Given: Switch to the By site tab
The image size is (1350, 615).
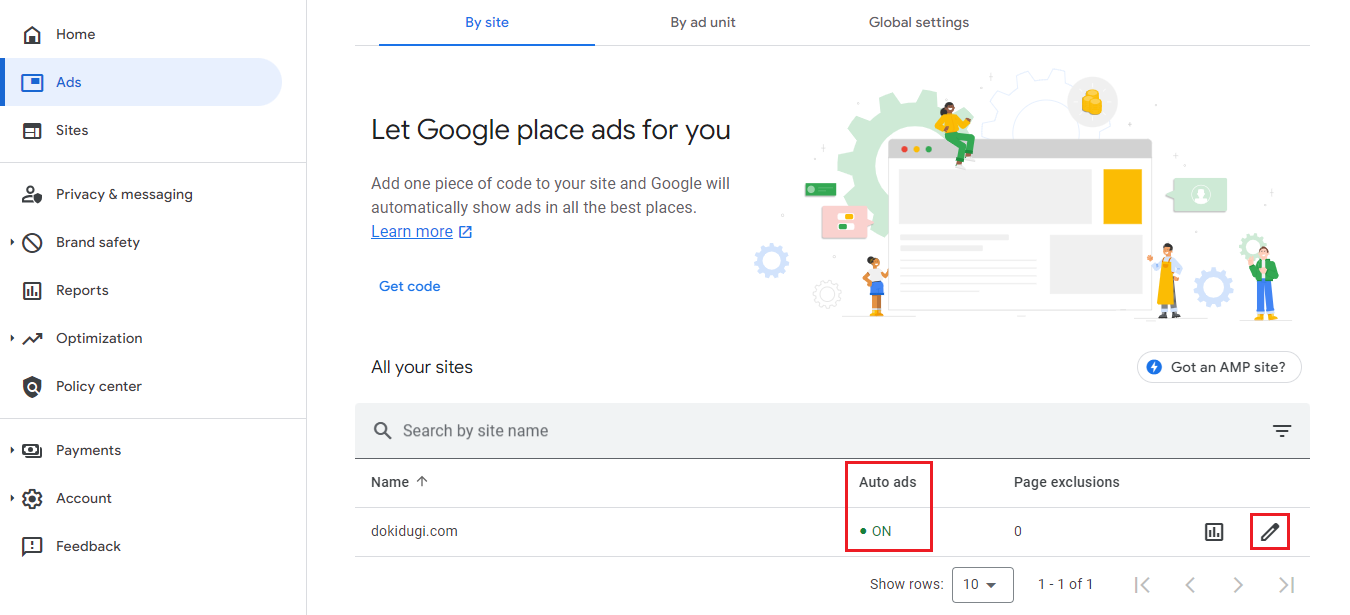Looking at the screenshot, I should (x=487, y=23).
